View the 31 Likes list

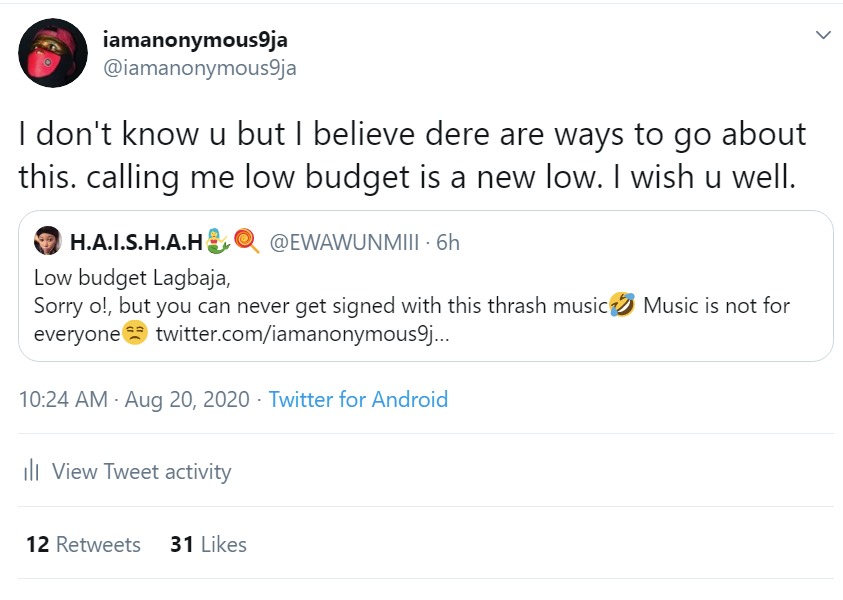coord(208,544)
